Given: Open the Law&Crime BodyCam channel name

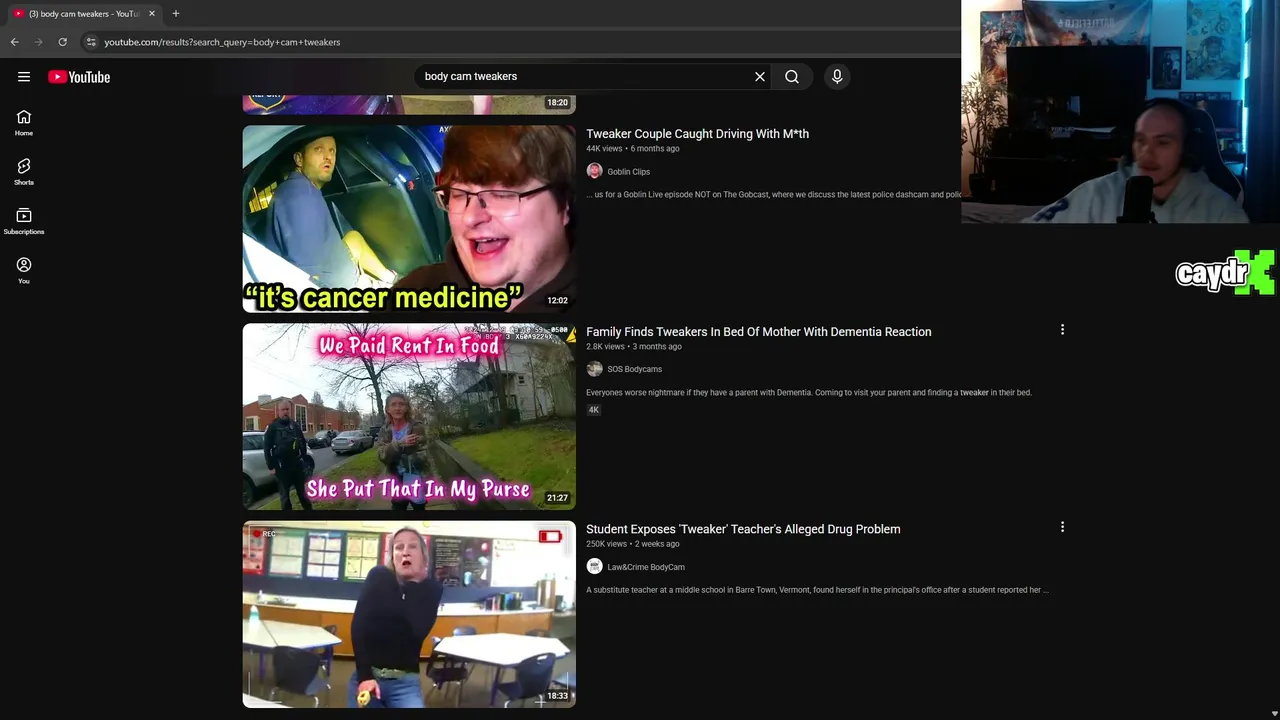Looking at the screenshot, I should pyautogui.click(x=646, y=567).
